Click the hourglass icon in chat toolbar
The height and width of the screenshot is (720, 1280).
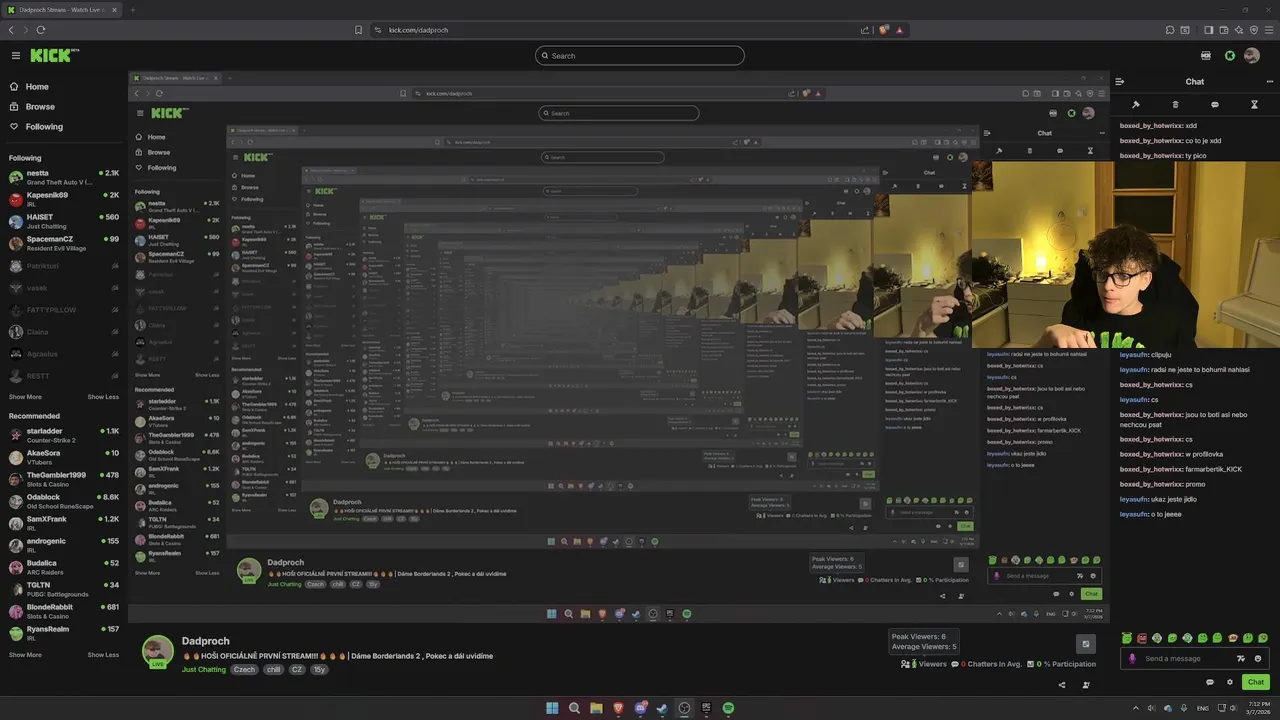pyautogui.click(x=1254, y=104)
